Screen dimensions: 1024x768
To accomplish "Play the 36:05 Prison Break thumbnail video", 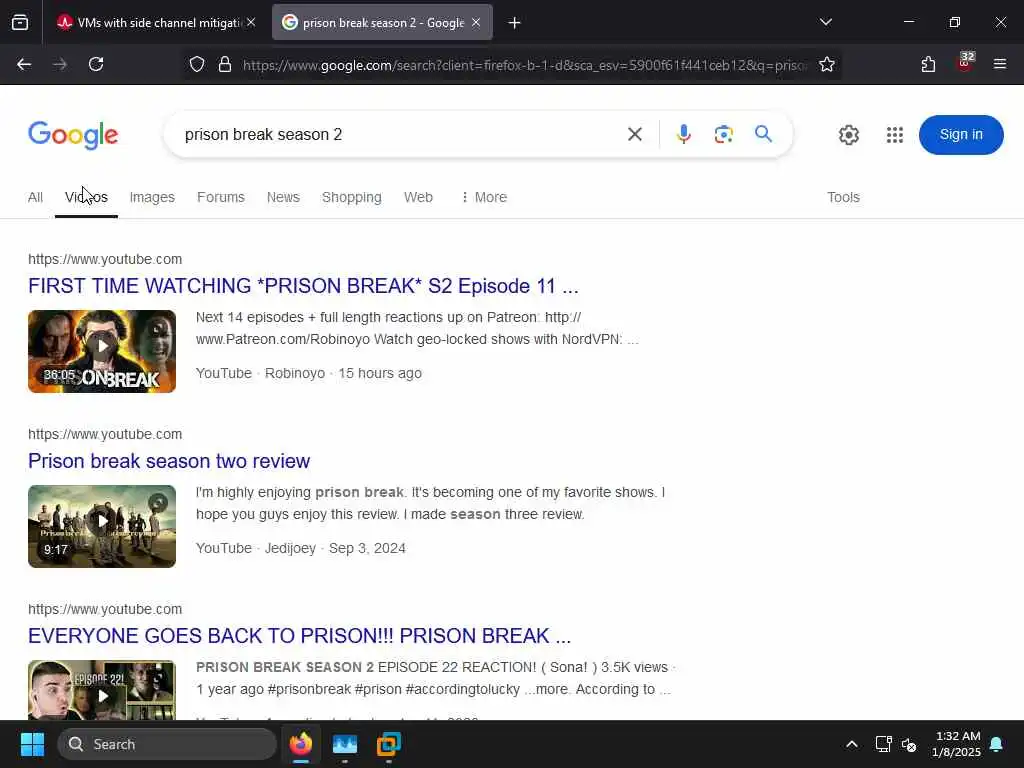I will tap(102, 351).
